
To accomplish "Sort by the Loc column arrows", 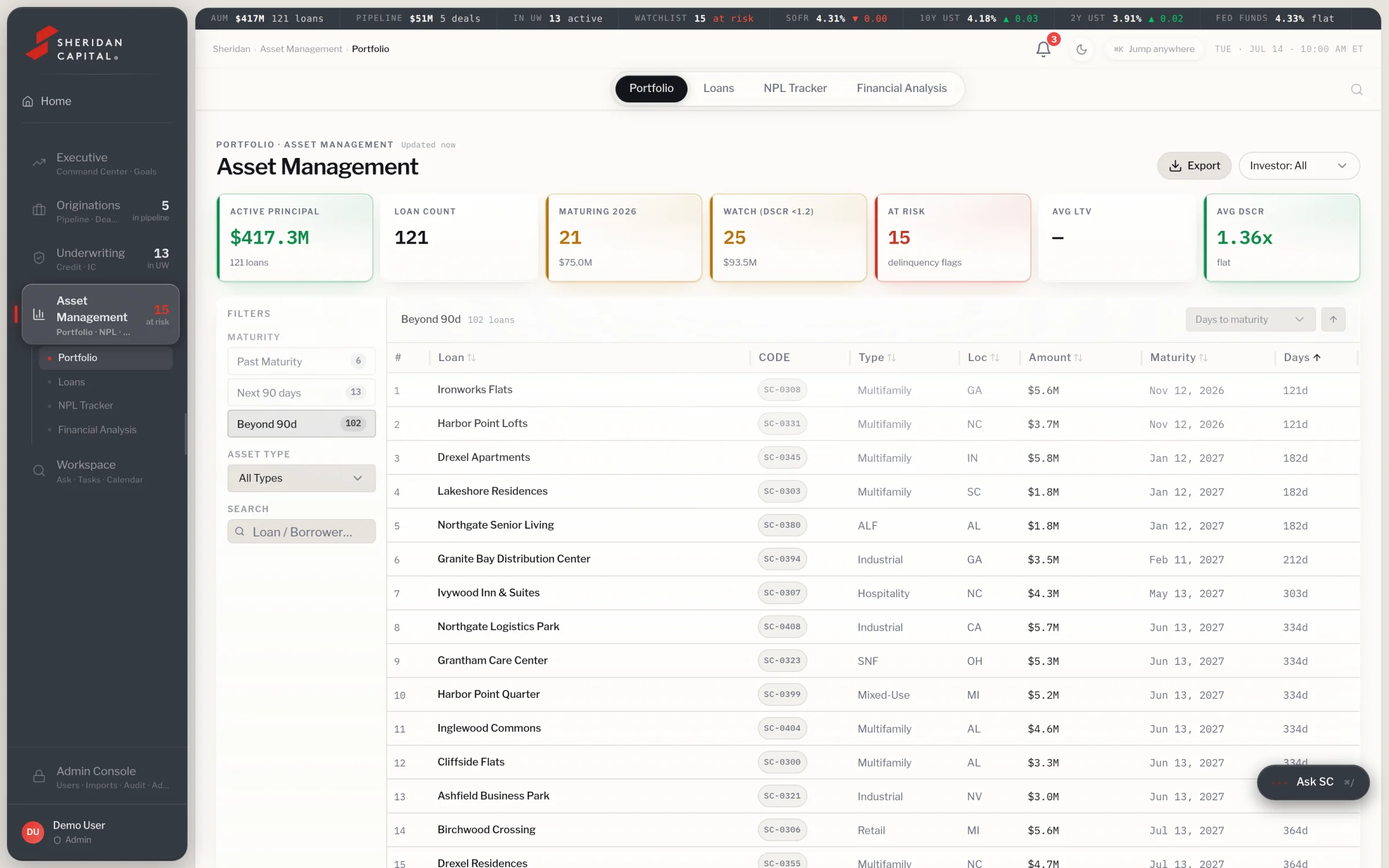I will (995, 358).
